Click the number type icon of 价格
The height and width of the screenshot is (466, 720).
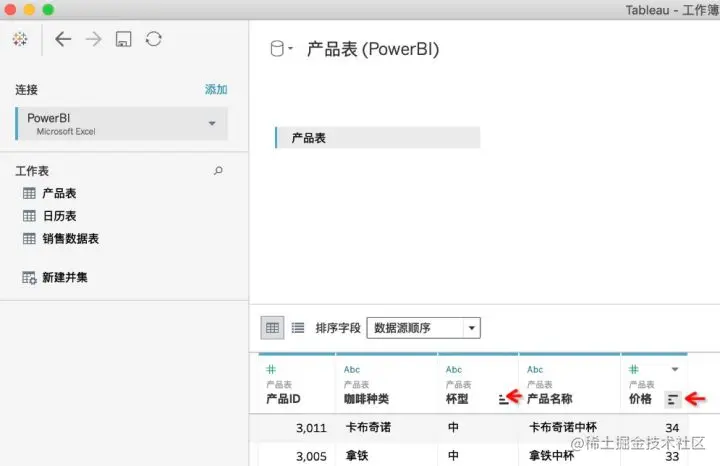click(x=634, y=369)
